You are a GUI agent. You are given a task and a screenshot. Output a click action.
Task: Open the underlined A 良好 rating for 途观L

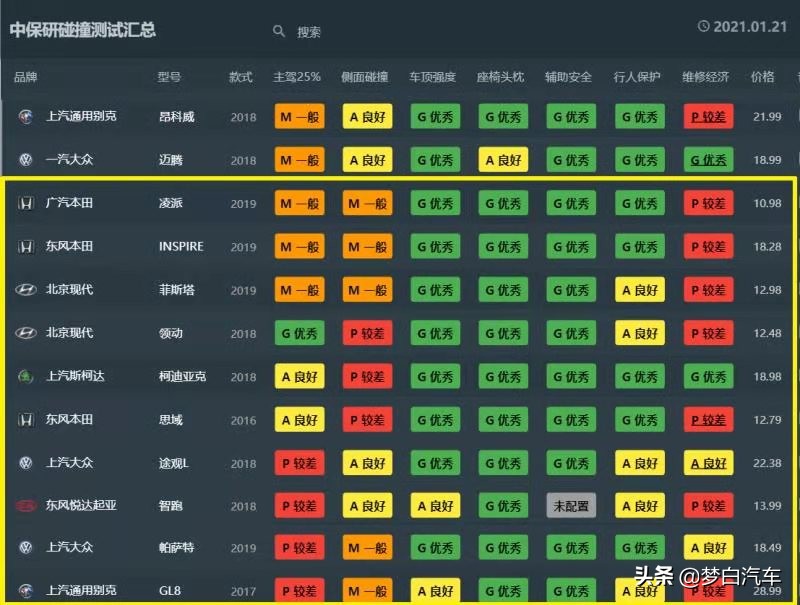click(708, 463)
